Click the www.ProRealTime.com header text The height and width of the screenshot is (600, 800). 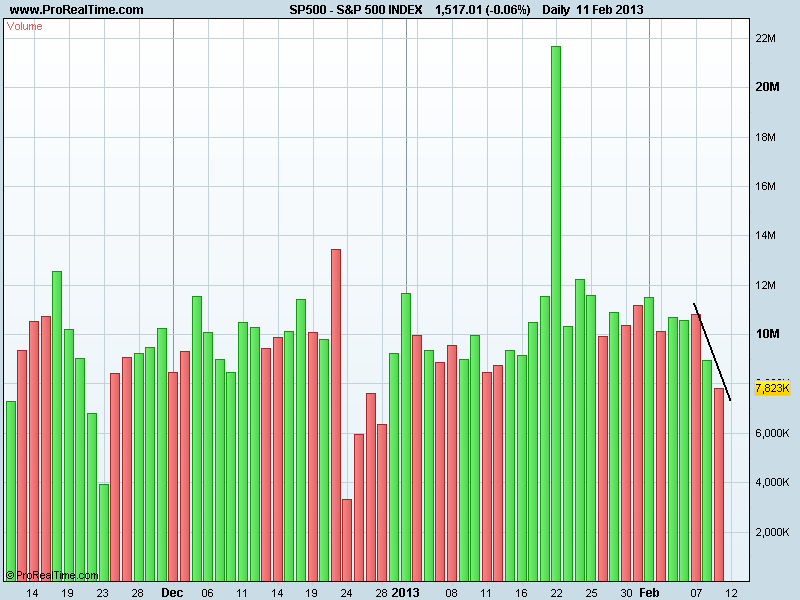click(x=76, y=10)
